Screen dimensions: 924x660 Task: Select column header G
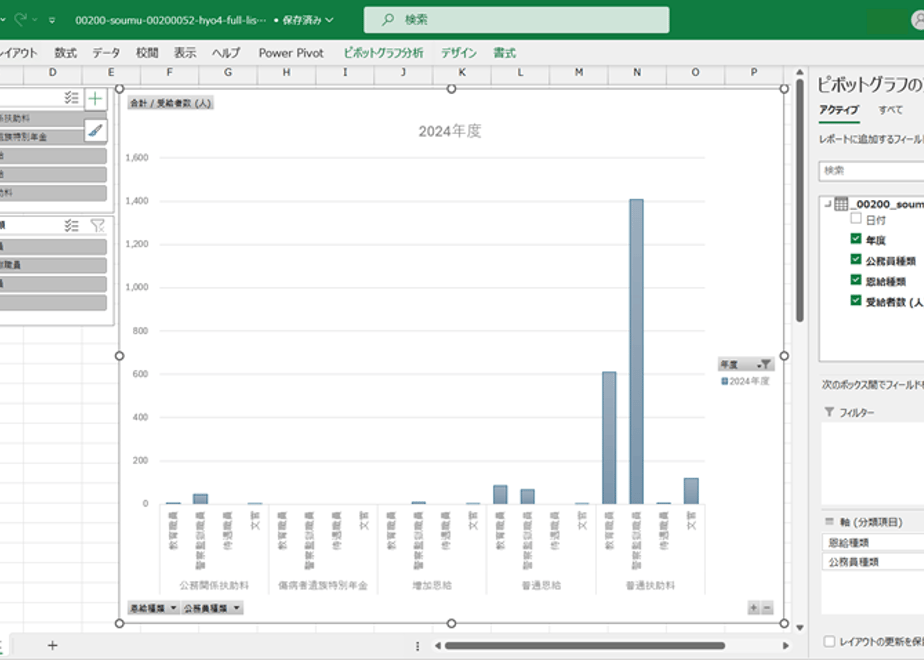click(228, 72)
